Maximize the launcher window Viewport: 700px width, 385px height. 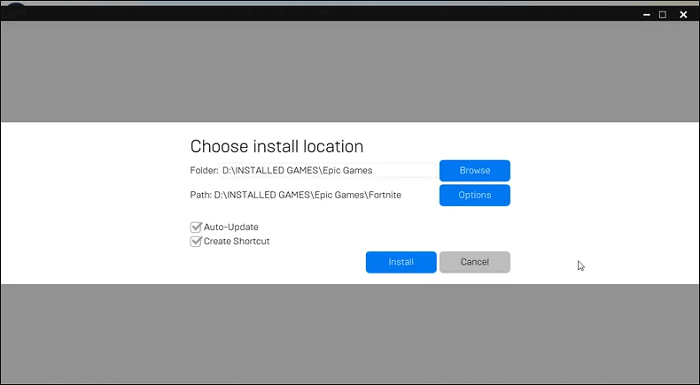pos(662,15)
